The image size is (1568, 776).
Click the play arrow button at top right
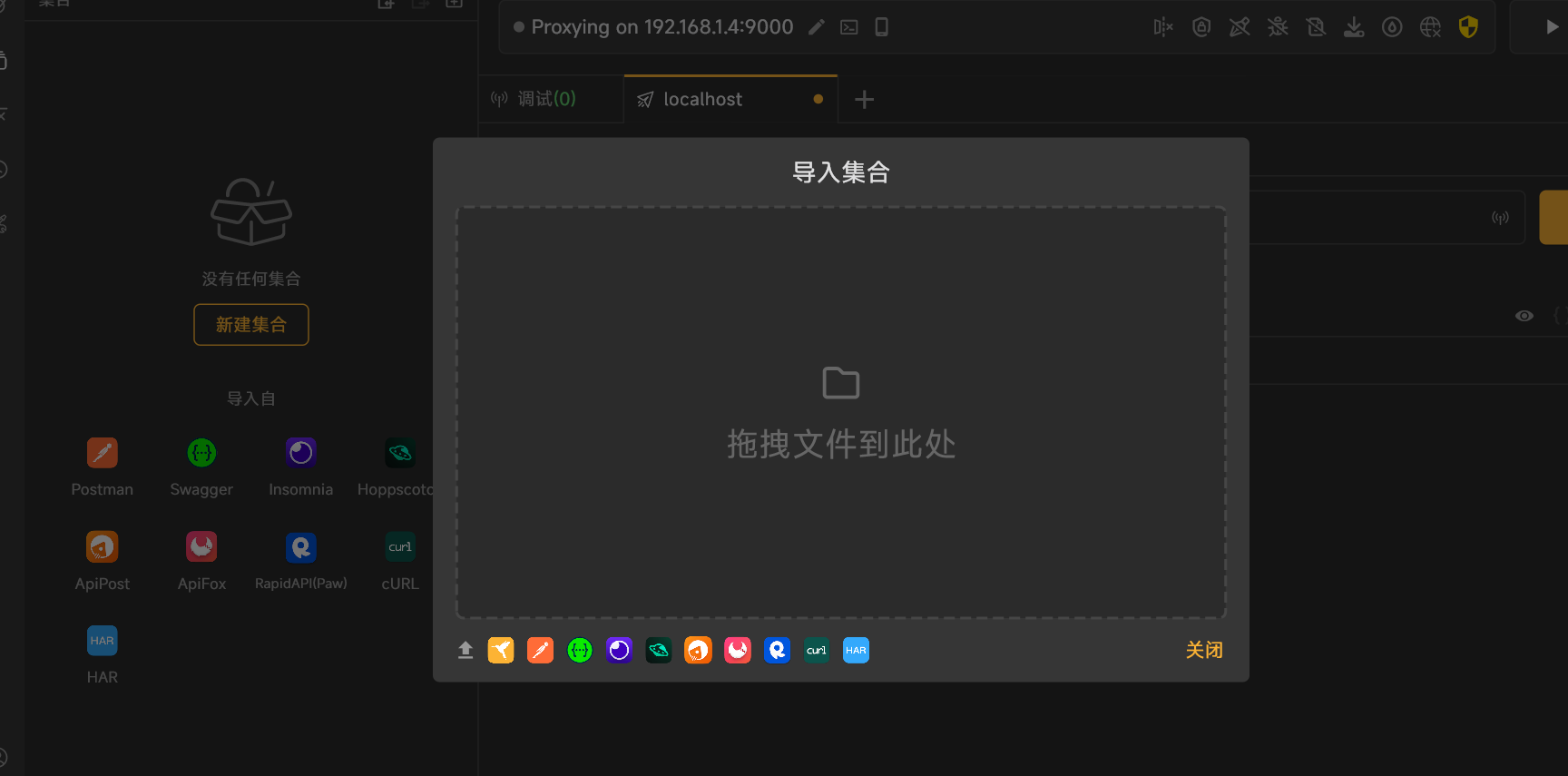(x=1552, y=27)
